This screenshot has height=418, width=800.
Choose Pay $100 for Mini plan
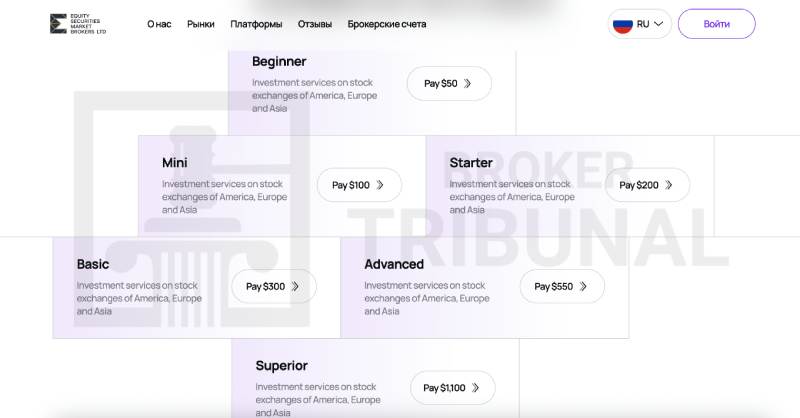click(x=359, y=185)
